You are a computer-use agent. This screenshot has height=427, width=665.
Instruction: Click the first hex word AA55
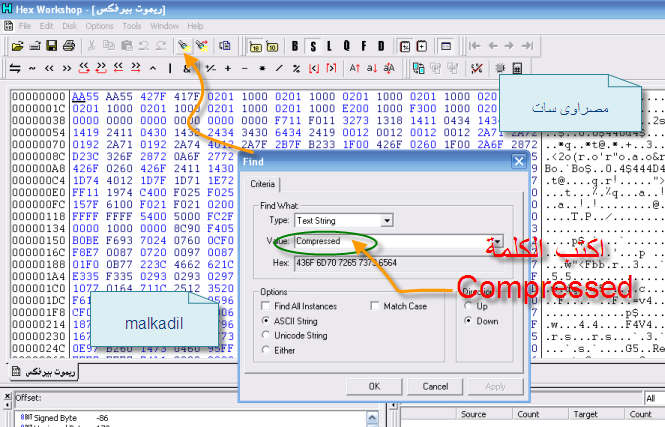(x=85, y=97)
